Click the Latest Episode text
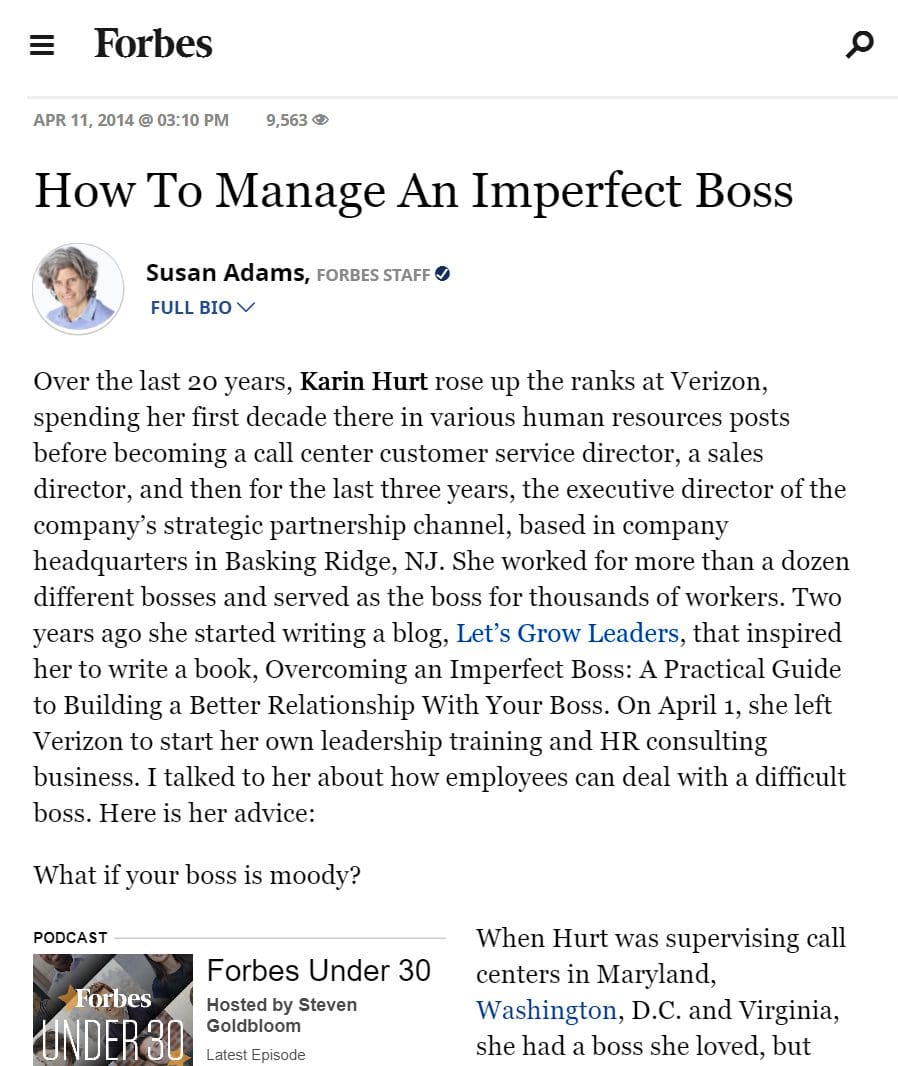This screenshot has height=1066, width=898. click(256, 1054)
